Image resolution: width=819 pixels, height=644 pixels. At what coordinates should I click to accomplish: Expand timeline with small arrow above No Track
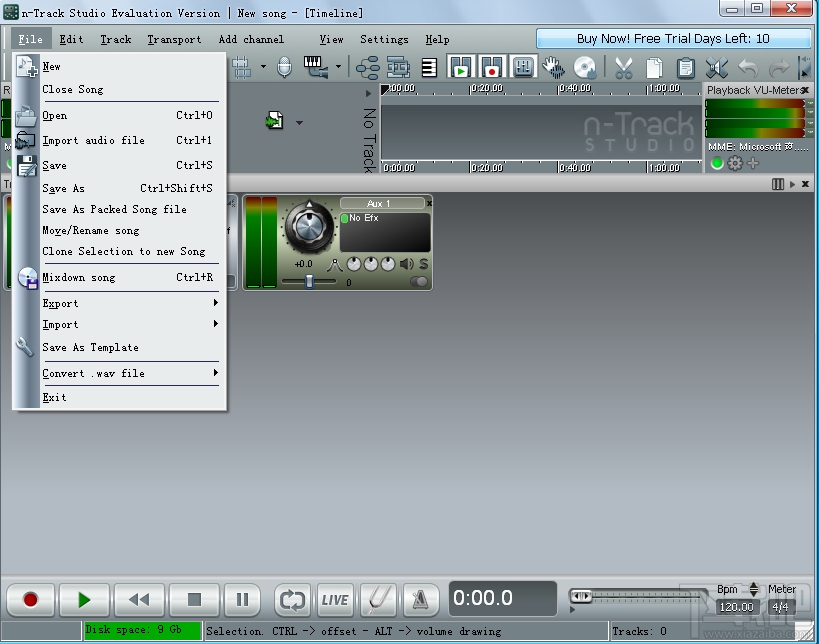point(368,94)
